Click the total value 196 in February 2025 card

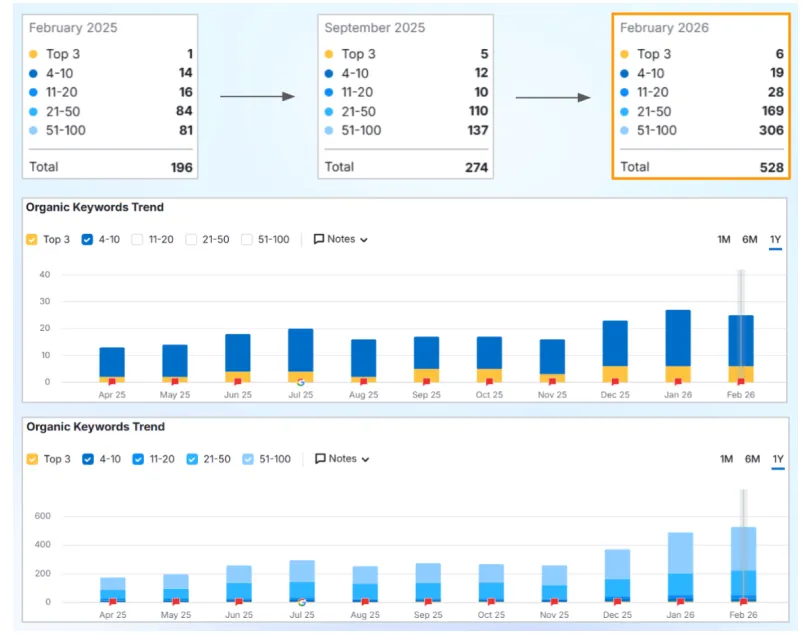tap(181, 167)
